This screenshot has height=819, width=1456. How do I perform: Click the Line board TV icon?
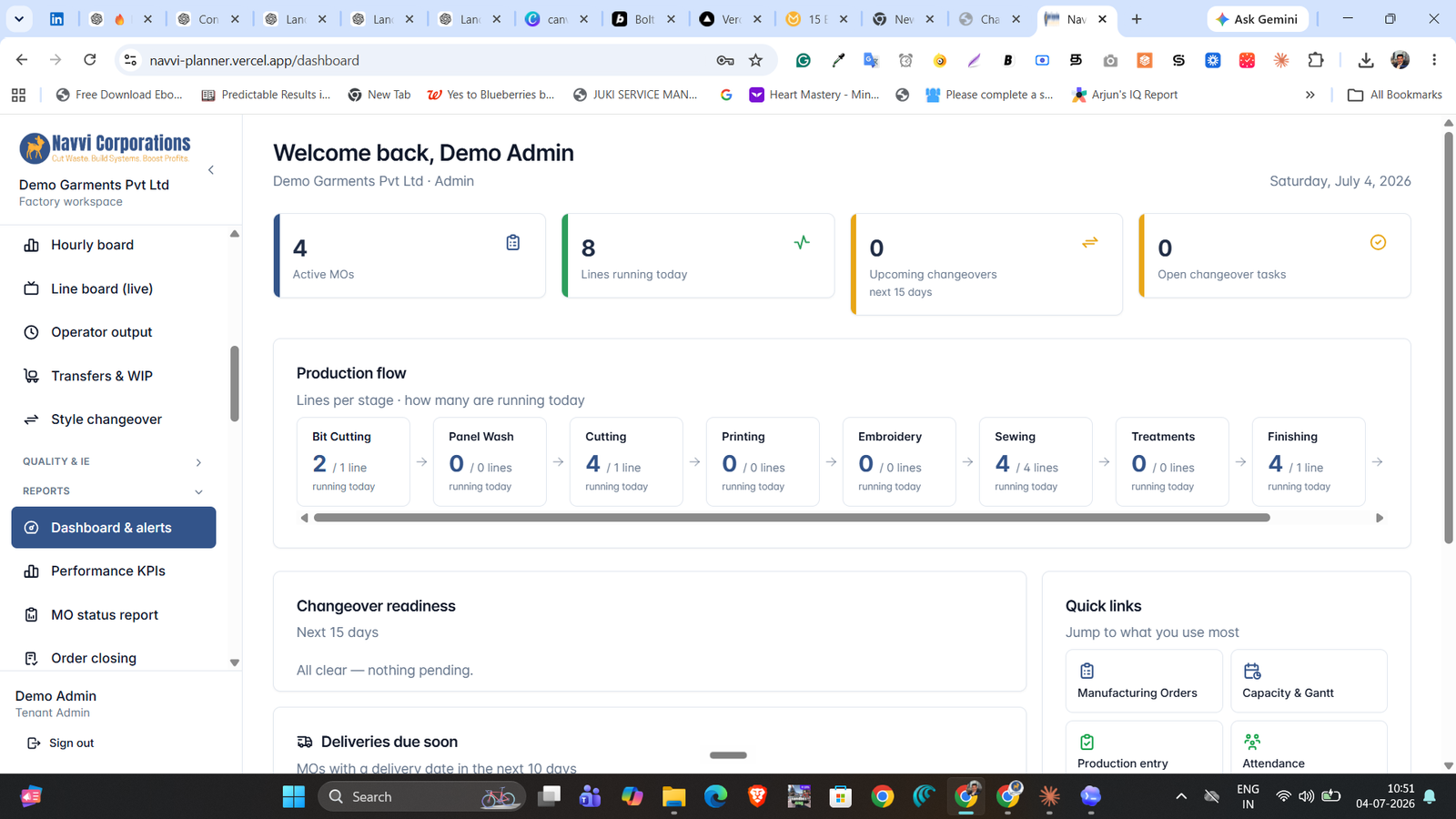(x=31, y=288)
